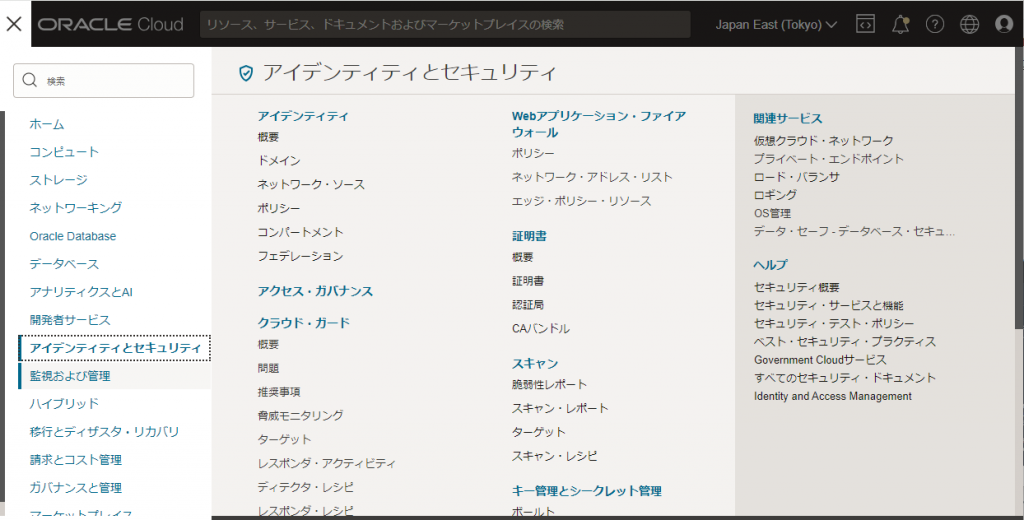1024x520 pixels.
Task: Open 脆弱性レポート link
Action: [x=549, y=385]
